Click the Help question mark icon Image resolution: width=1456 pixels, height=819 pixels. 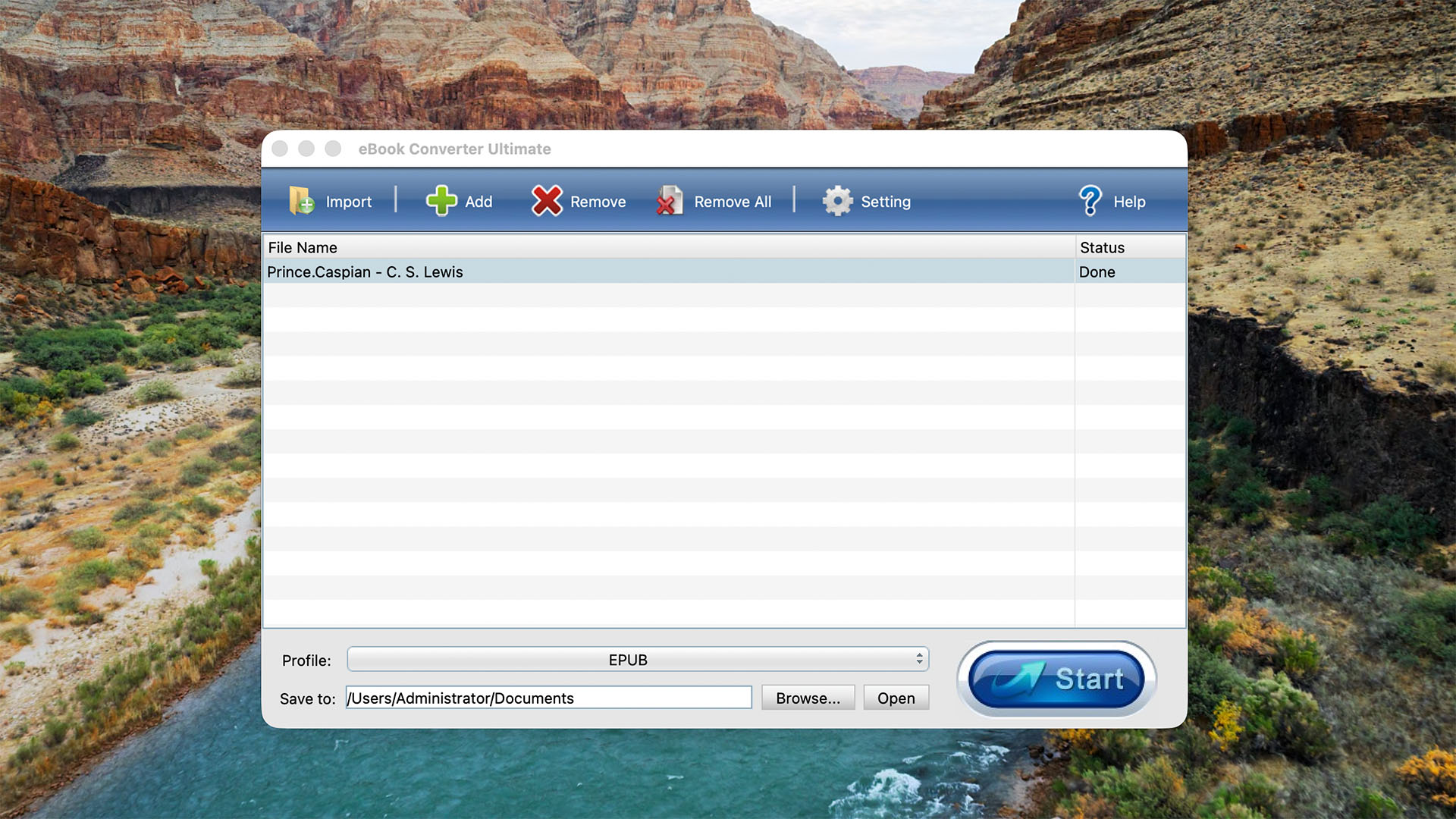point(1090,201)
